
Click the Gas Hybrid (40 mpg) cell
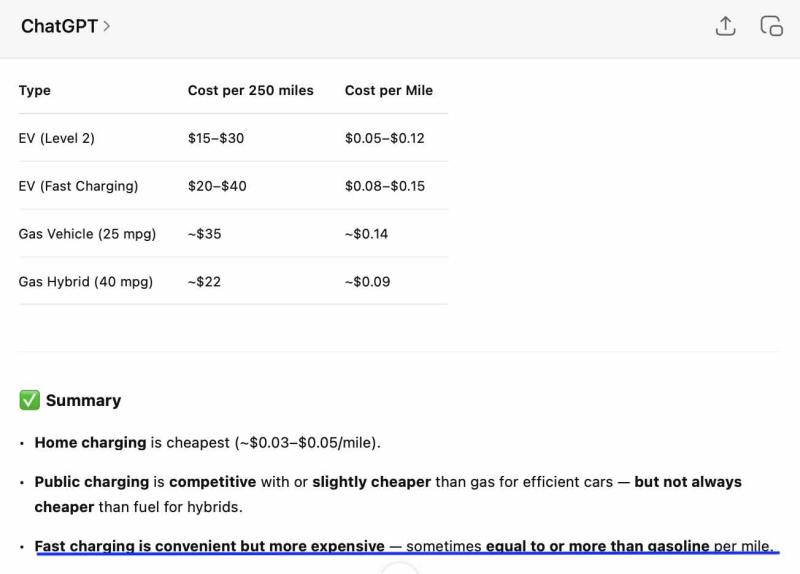(86, 282)
